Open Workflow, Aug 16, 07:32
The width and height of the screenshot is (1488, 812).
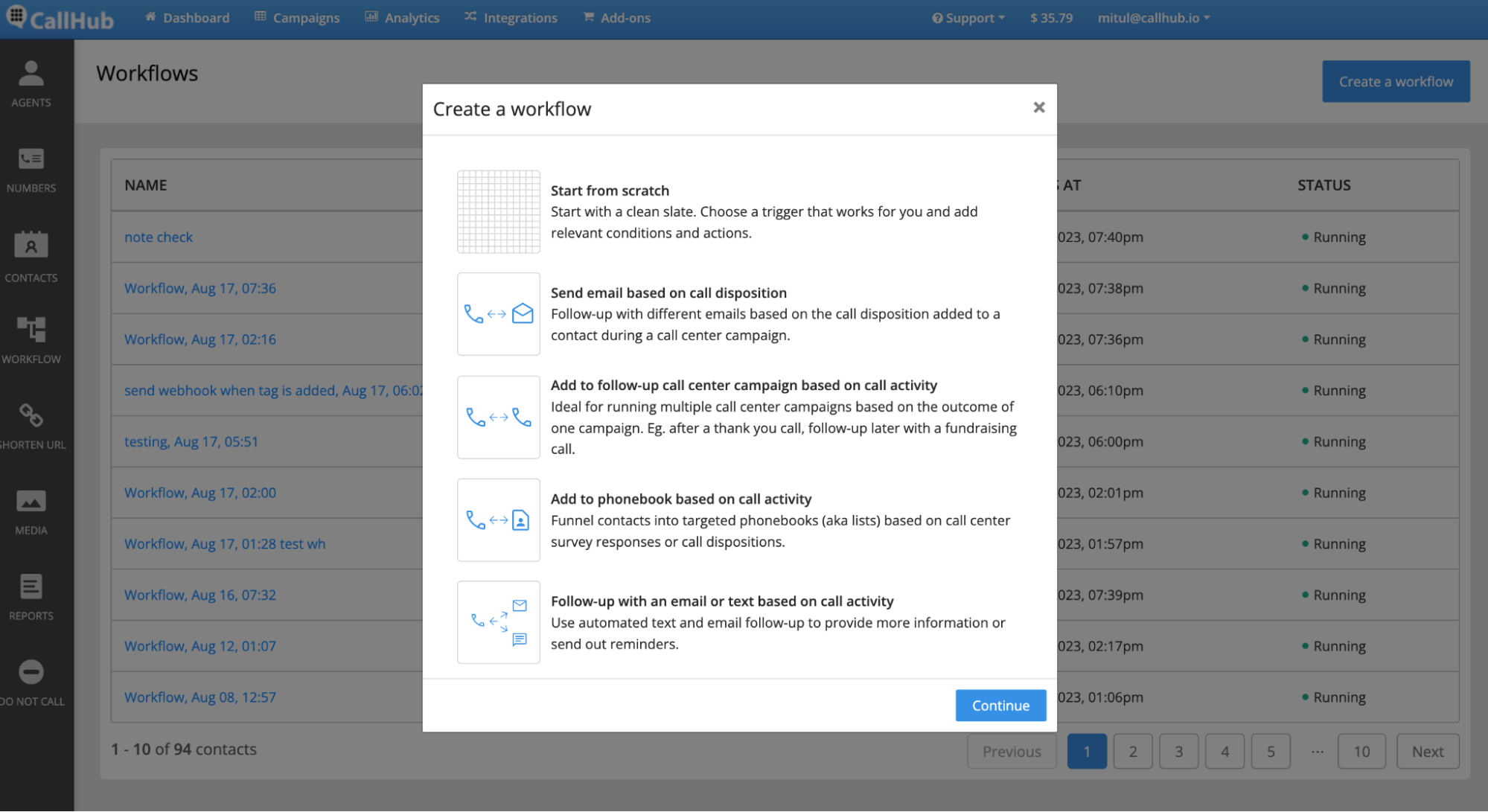tap(199, 595)
